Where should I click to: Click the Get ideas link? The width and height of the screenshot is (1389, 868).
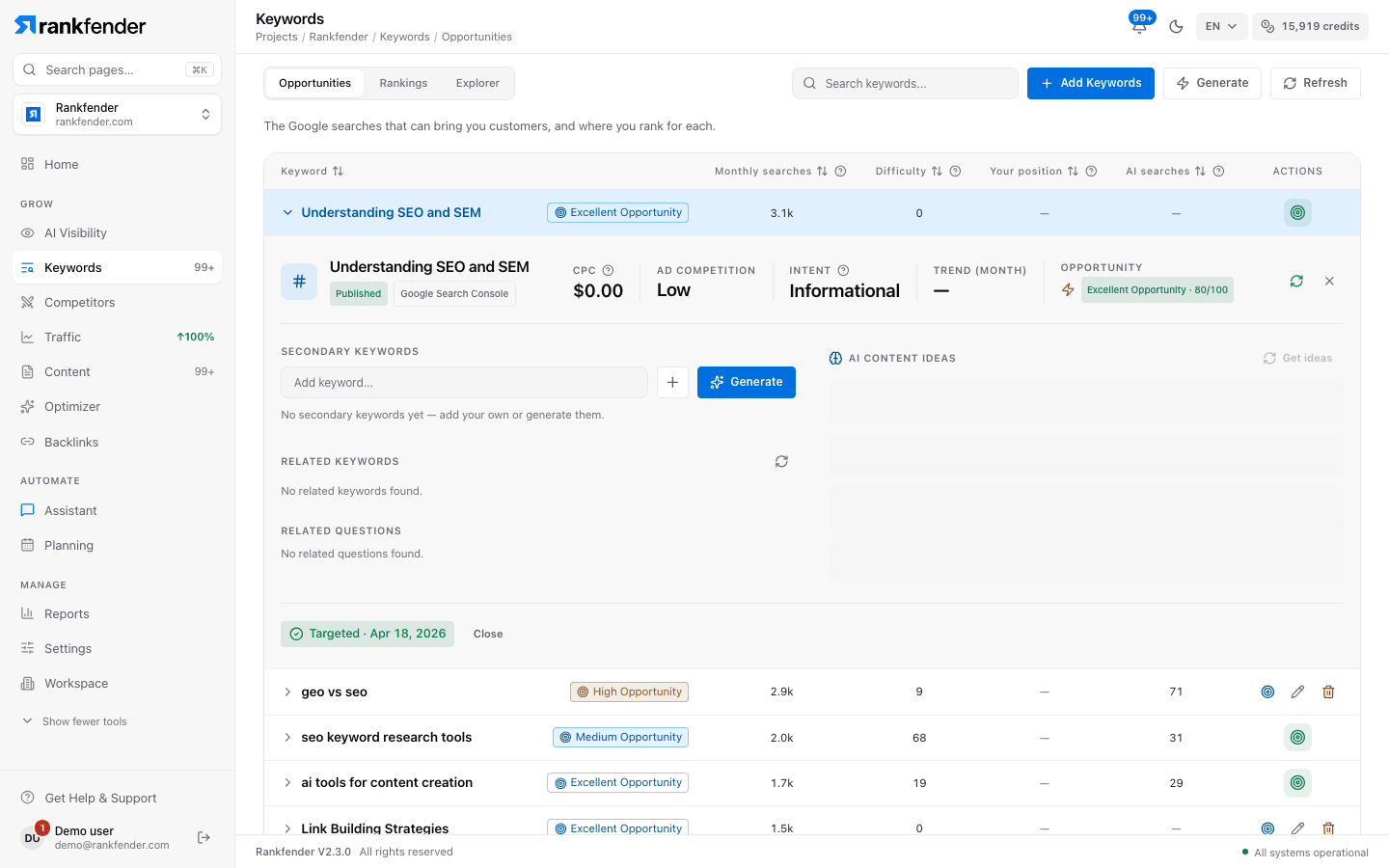(1297, 358)
